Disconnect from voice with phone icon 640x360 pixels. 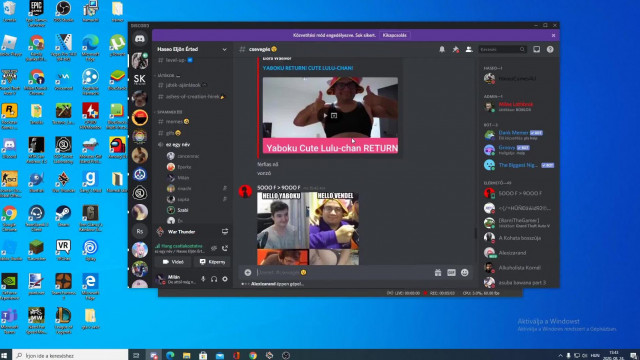click(x=225, y=248)
